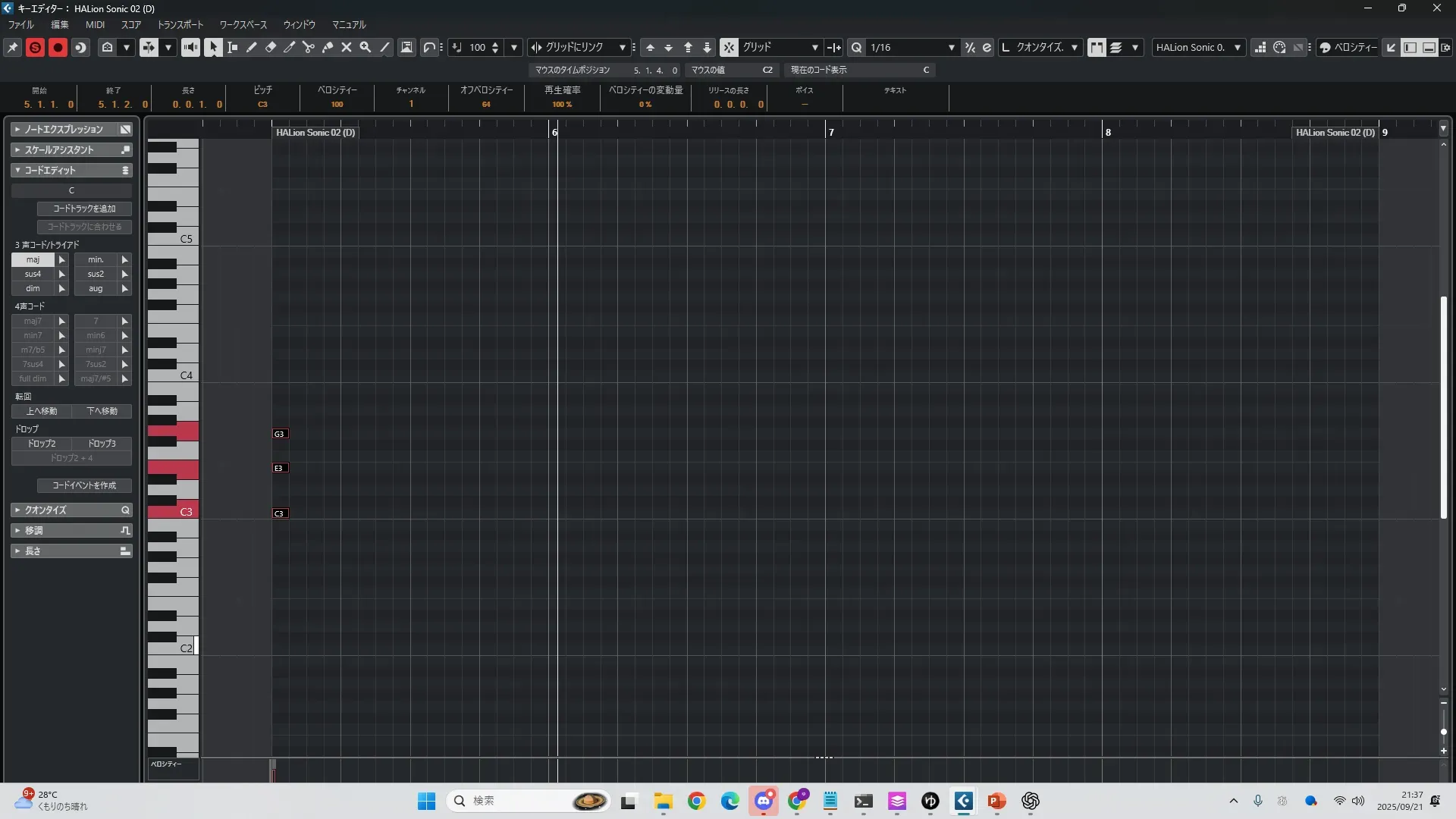Select the Mute X tool
The height and width of the screenshot is (819, 1456).
pyautogui.click(x=347, y=47)
